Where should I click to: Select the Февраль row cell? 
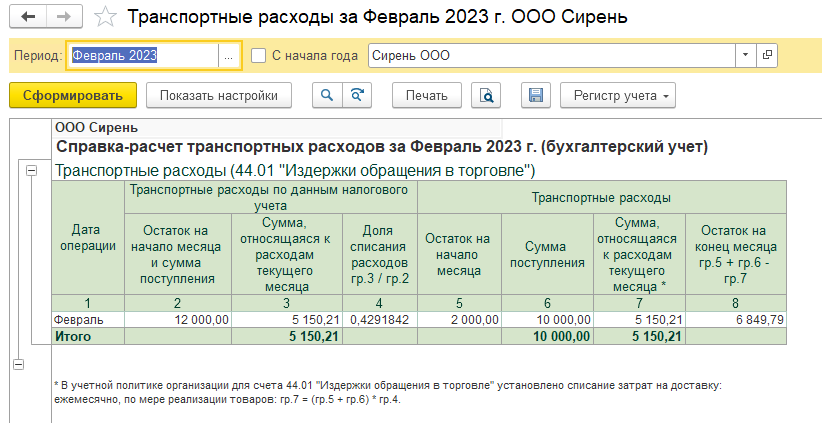click(x=88, y=320)
